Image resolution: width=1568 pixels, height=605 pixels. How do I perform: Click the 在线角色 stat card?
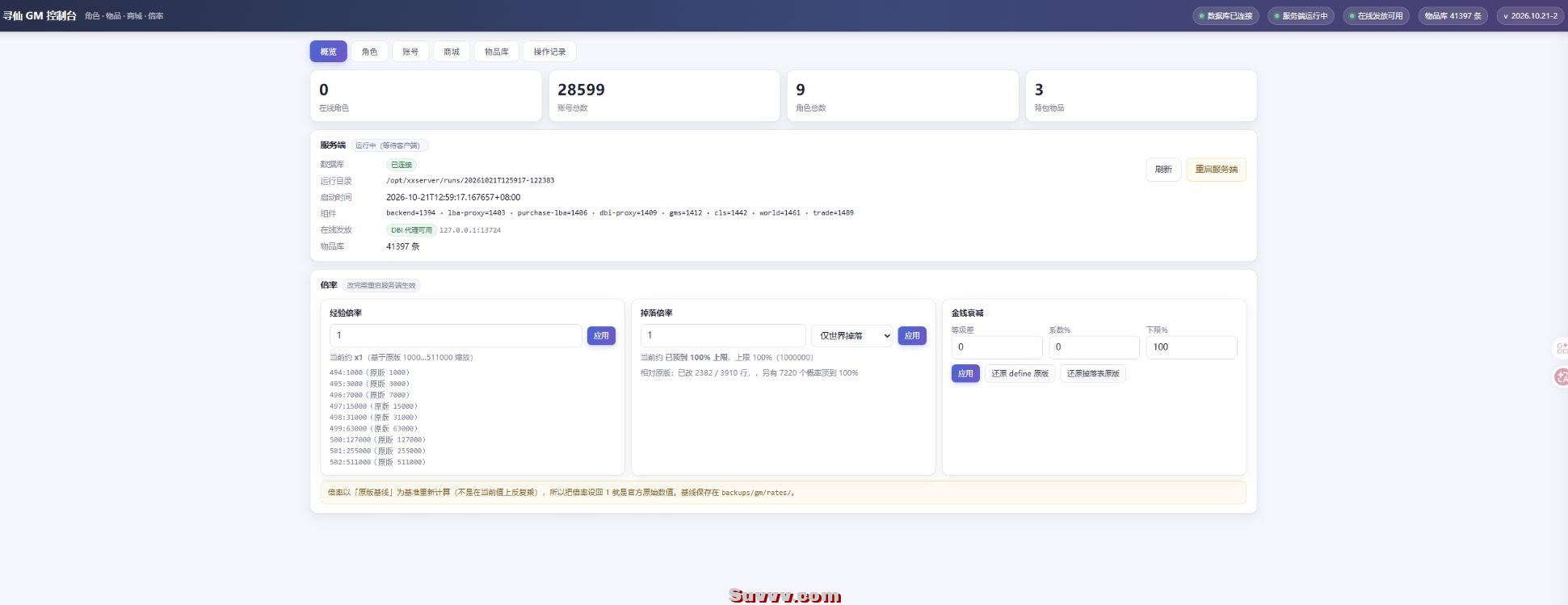(x=426, y=96)
